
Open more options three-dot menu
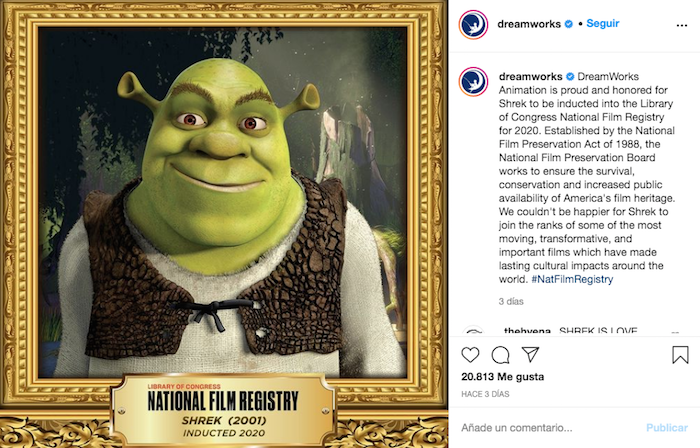(682, 25)
